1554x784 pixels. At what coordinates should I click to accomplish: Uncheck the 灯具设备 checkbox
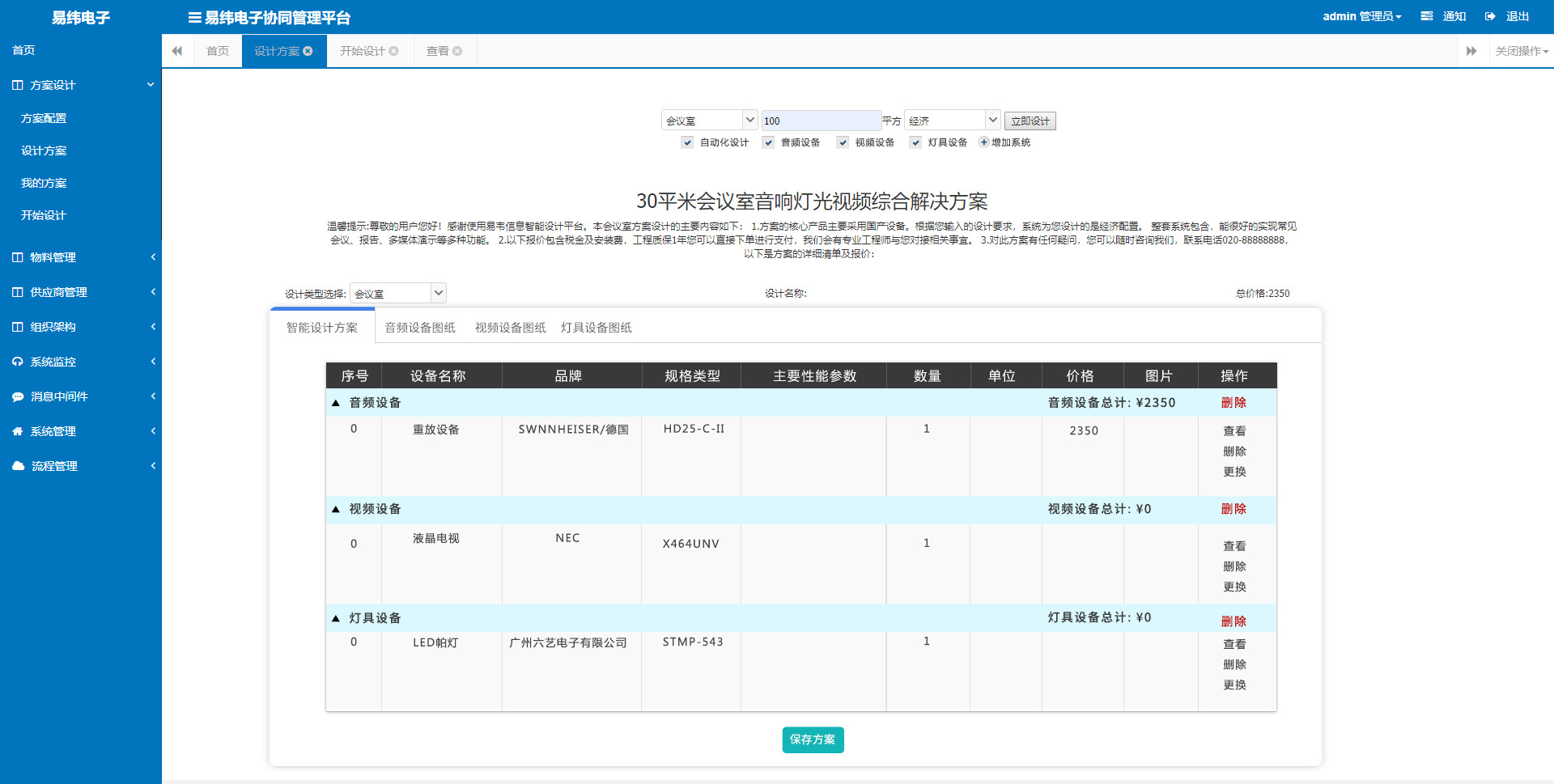915,142
